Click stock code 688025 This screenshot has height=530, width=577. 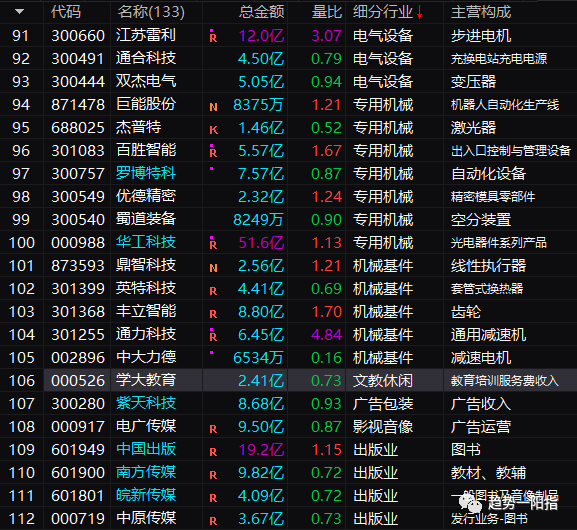pyautogui.click(x=78, y=128)
